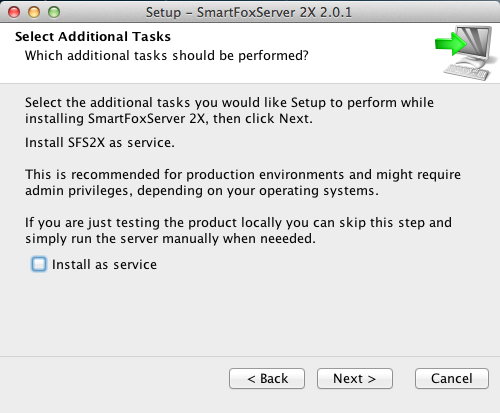The height and width of the screenshot is (413, 500).
Task: Go to the next step with Next >
Action: [x=355, y=379]
